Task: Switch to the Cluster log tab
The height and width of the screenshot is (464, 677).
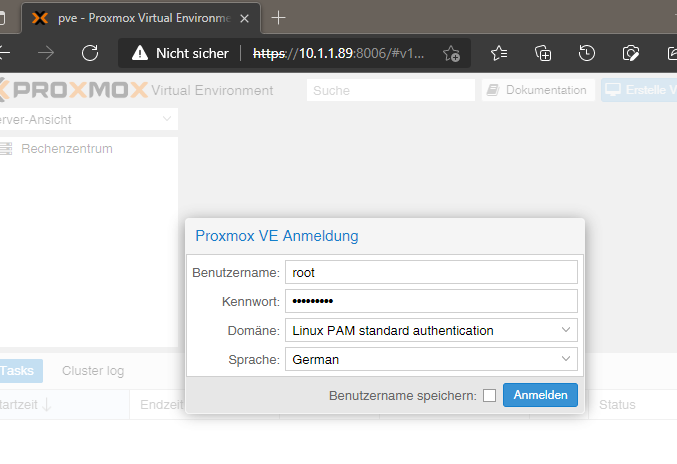Action: tap(93, 370)
